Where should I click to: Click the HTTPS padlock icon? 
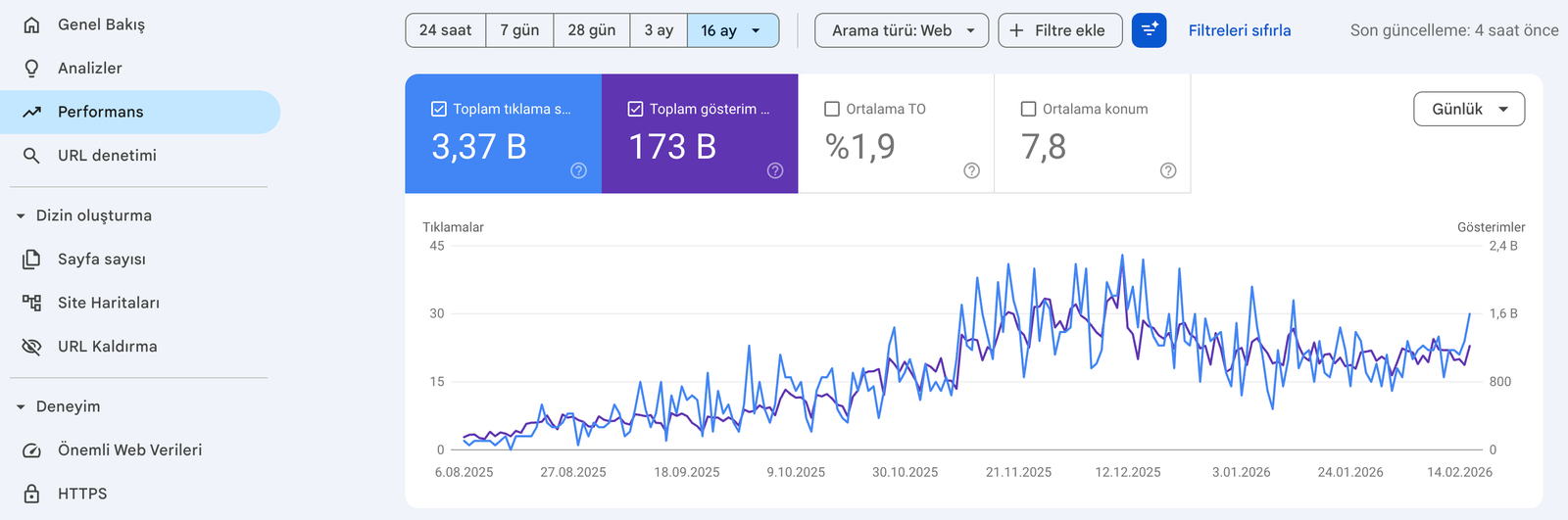click(x=31, y=494)
